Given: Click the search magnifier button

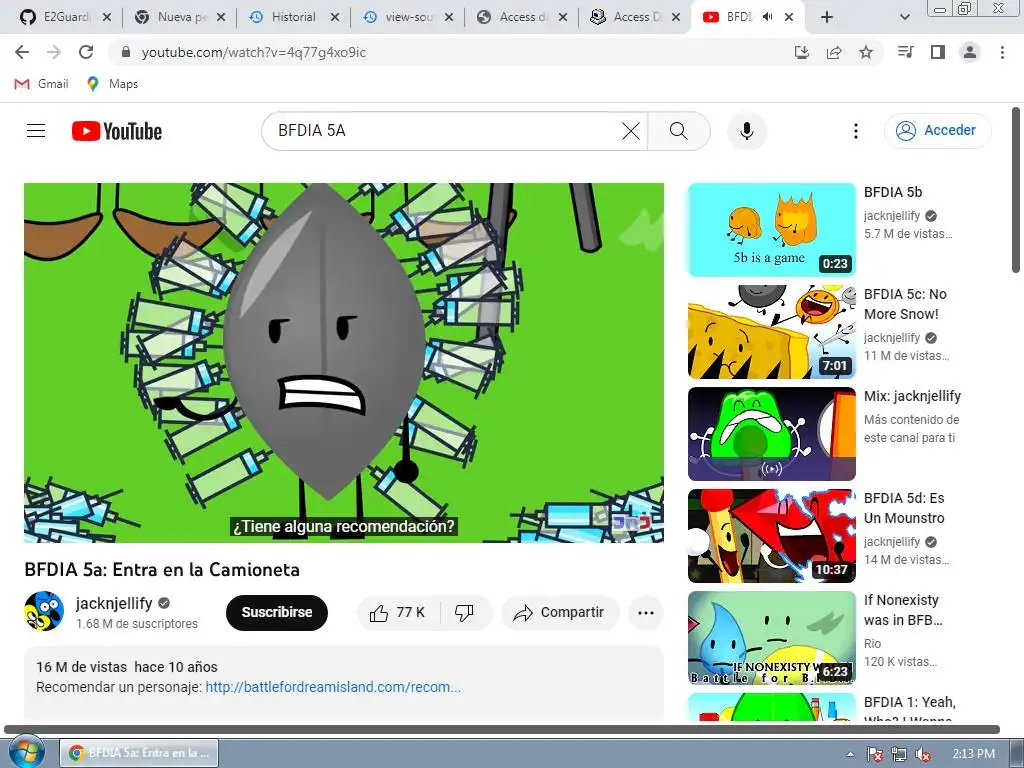Looking at the screenshot, I should point(679,131).
